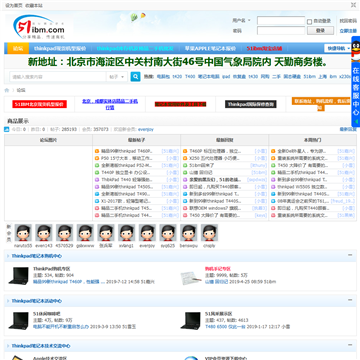Screen dimensions: 360x360
Task: Switch to the 最新帖子 column header
Action: pyautogui.click(x=136, y=140)
